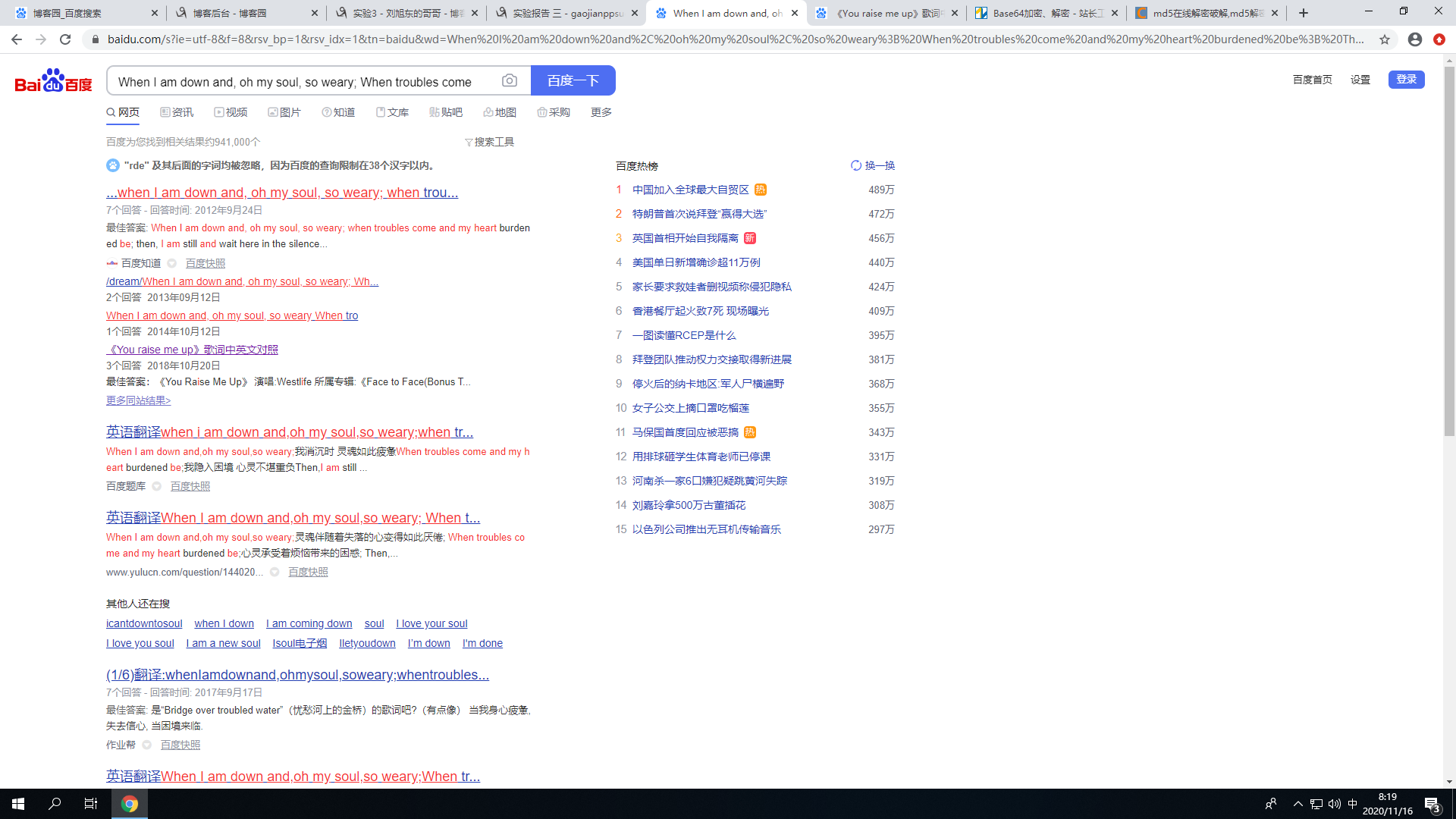Switch to 图片 search tab
Image resolution: width=1456 pixels, height=819 pixels.
[x=284, y=112]
